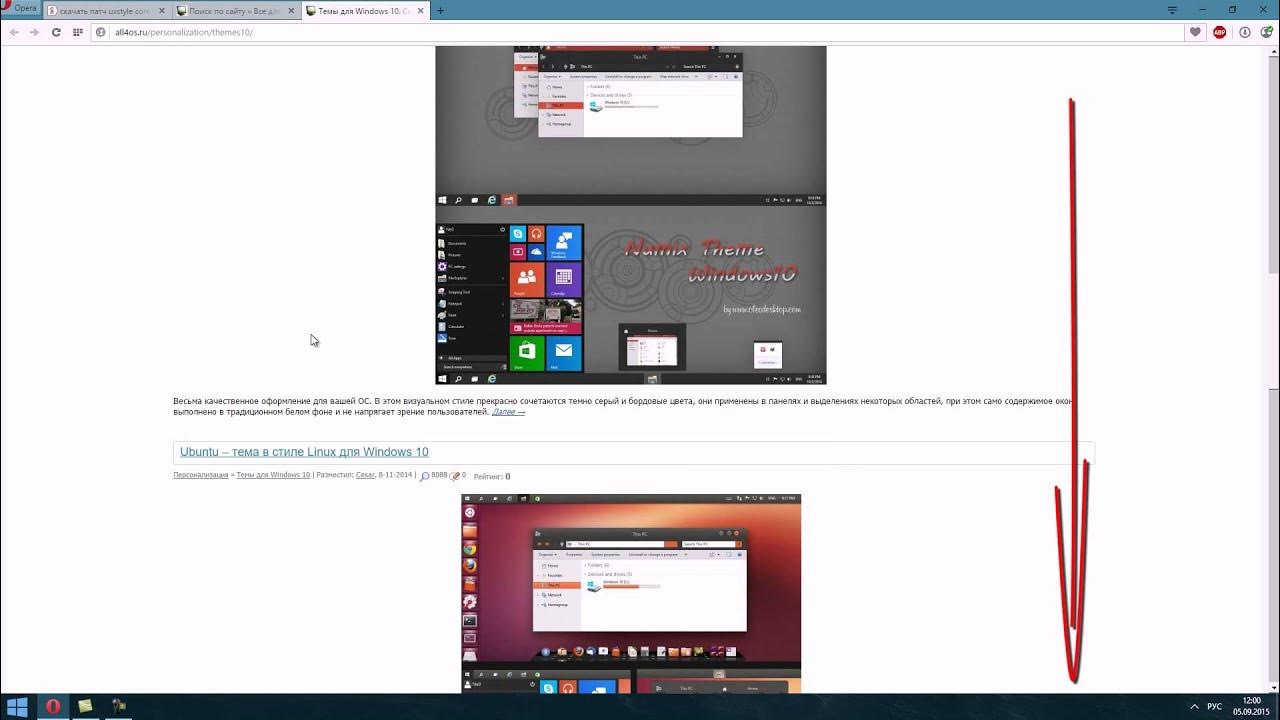Switch the РУС input language

[x=1214, y=706]
